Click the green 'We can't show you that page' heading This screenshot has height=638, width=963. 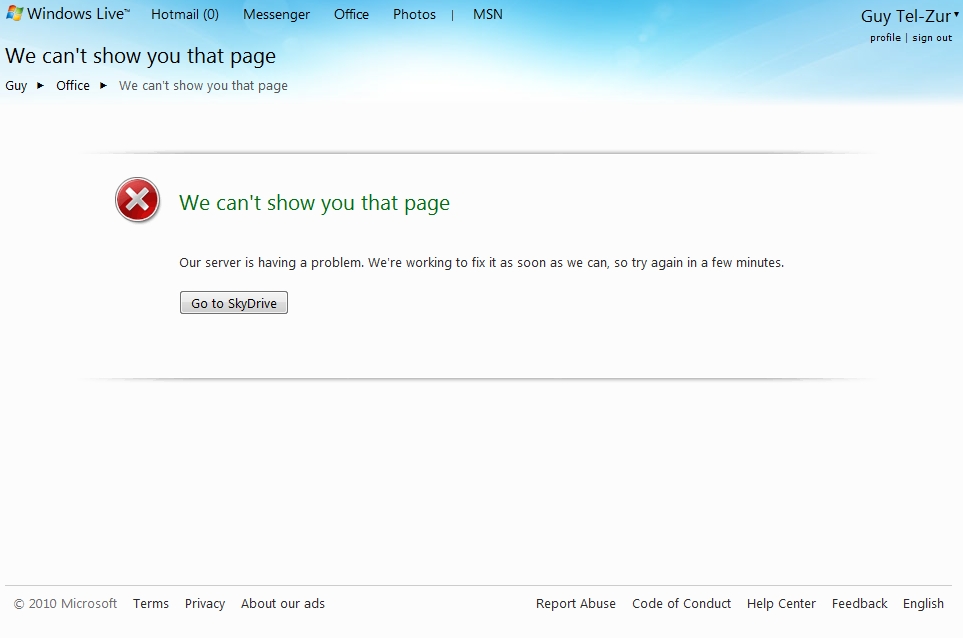(x=314, y=203)
